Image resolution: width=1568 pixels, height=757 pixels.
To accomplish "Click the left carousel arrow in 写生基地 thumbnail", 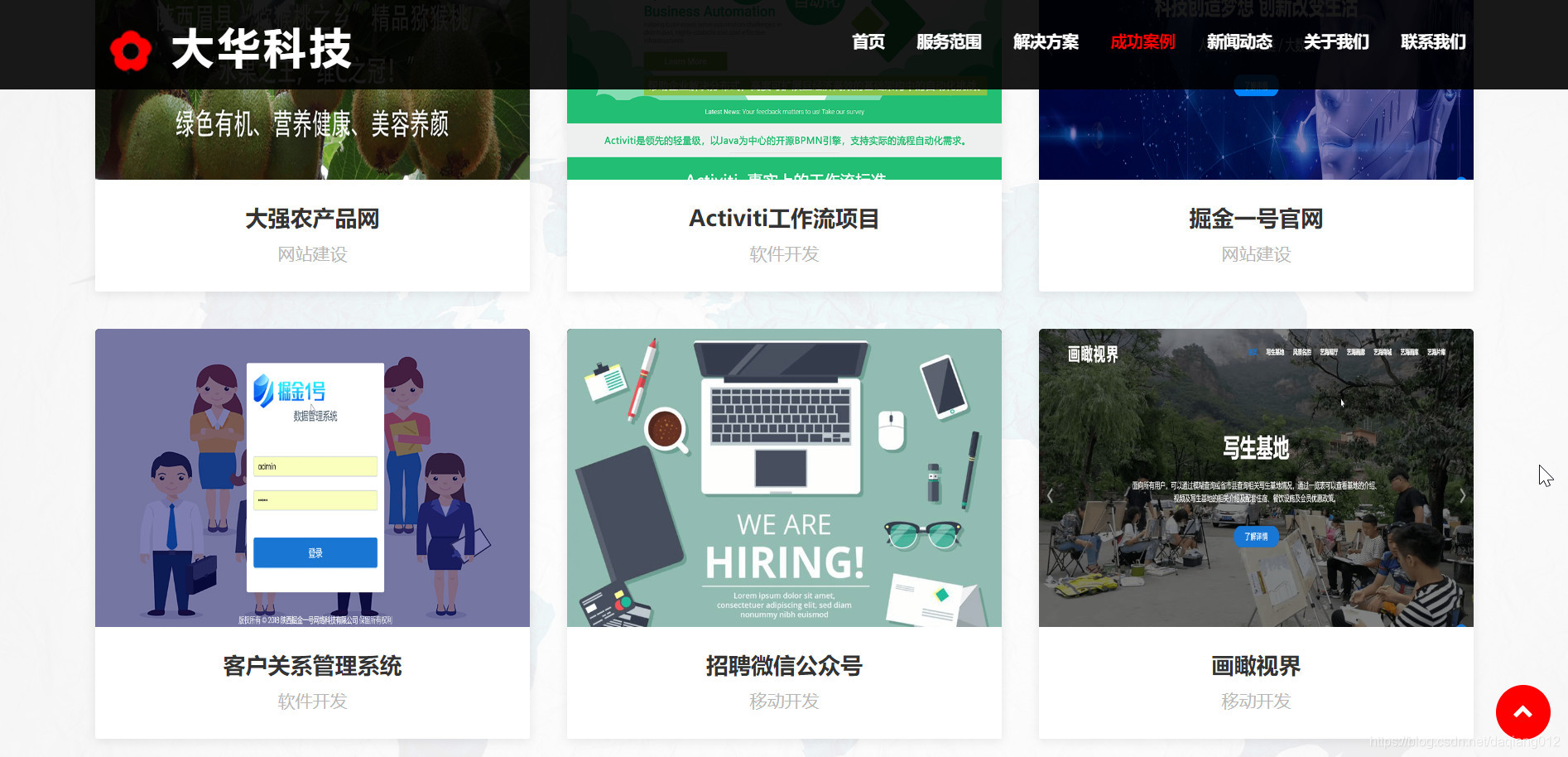I will tap(1050, 495).
